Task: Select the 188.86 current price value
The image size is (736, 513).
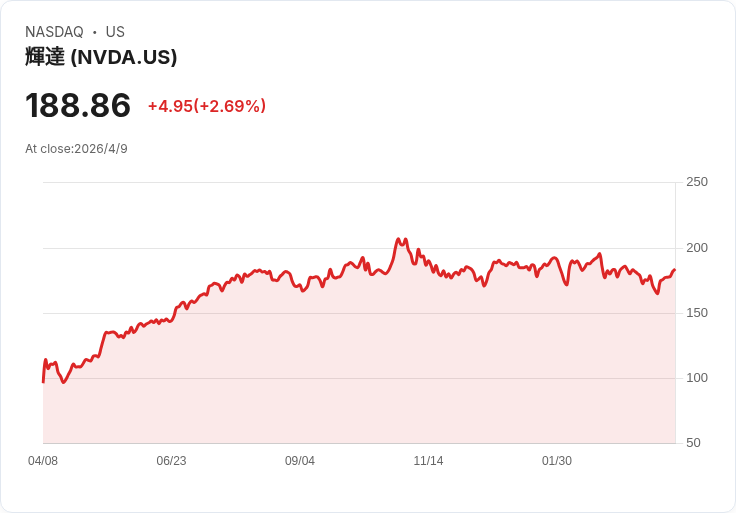Action: pos(78,105)
